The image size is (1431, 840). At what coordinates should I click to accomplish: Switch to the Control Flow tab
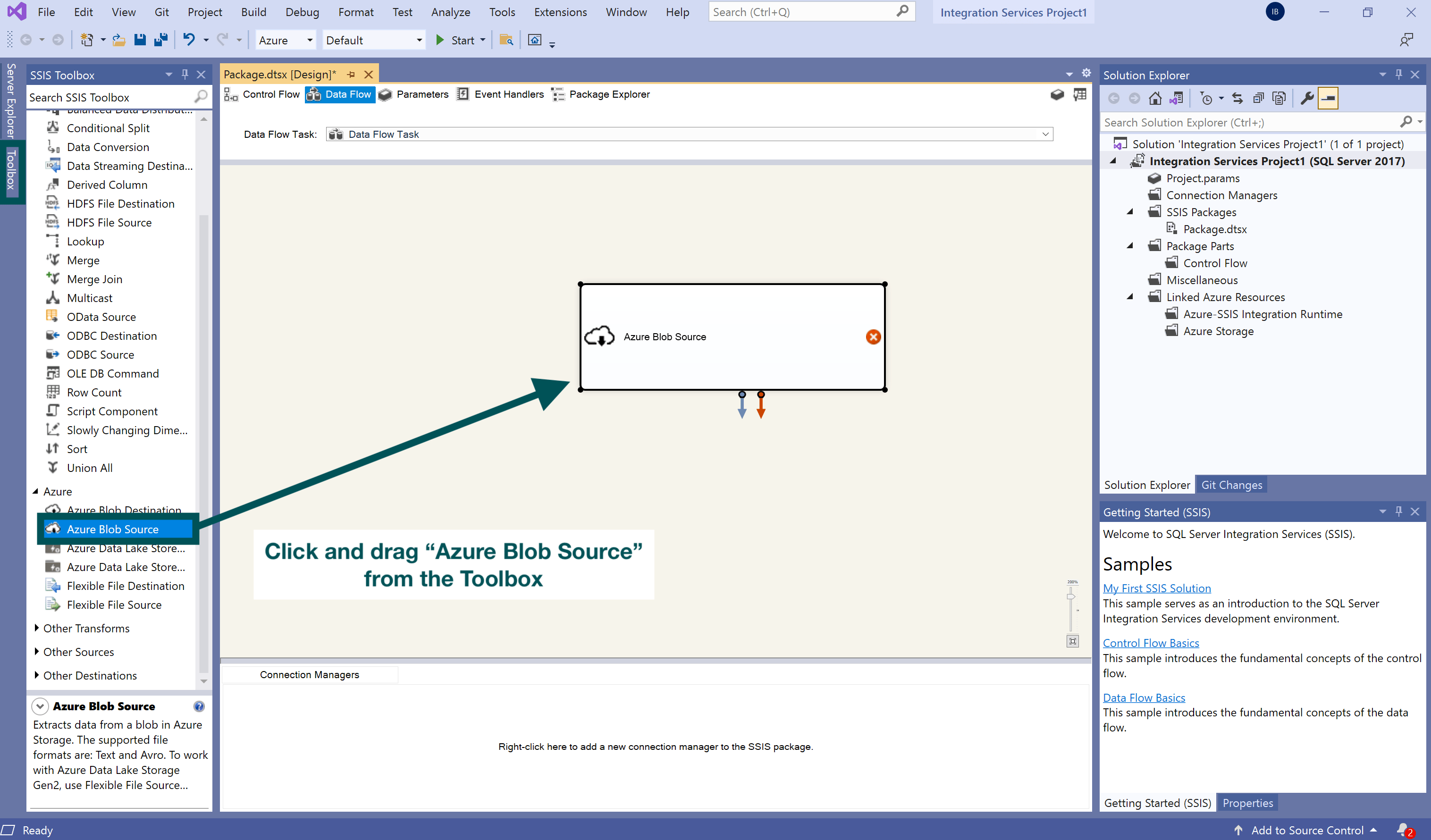tap(262, 94)
